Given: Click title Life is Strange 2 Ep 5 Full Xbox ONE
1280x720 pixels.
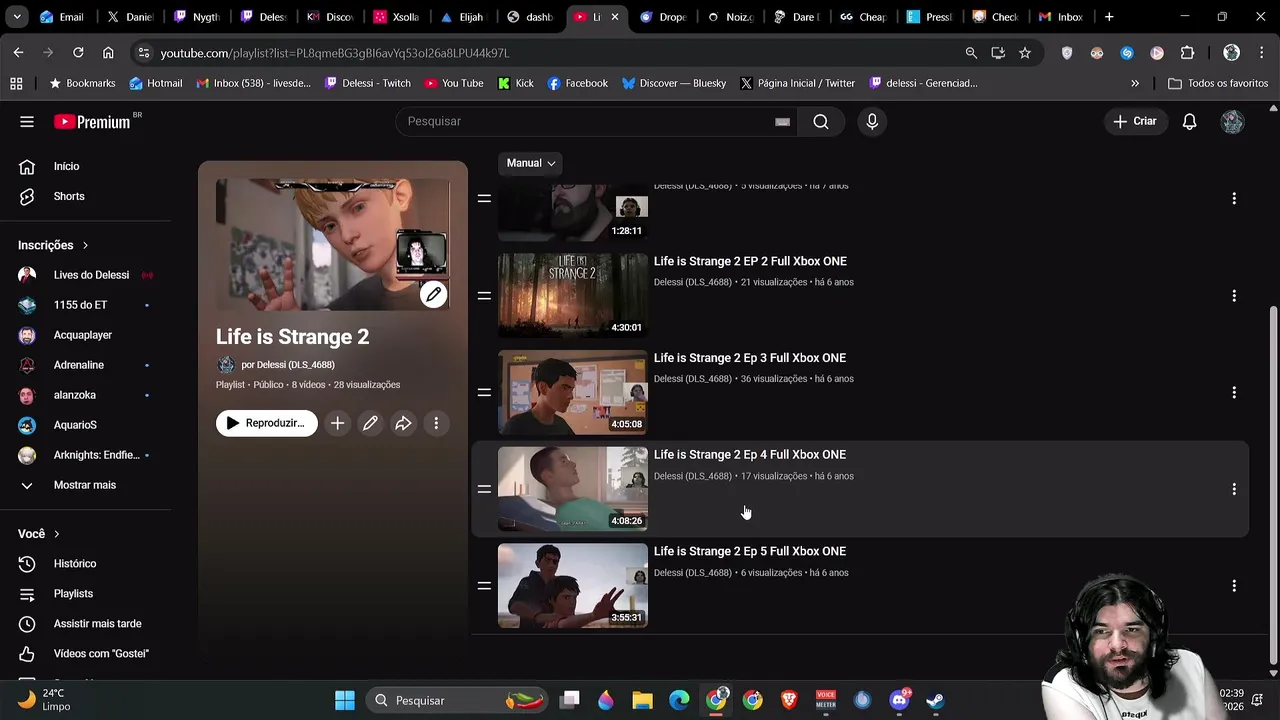Looking at the screenshot, I should [750, 551].
